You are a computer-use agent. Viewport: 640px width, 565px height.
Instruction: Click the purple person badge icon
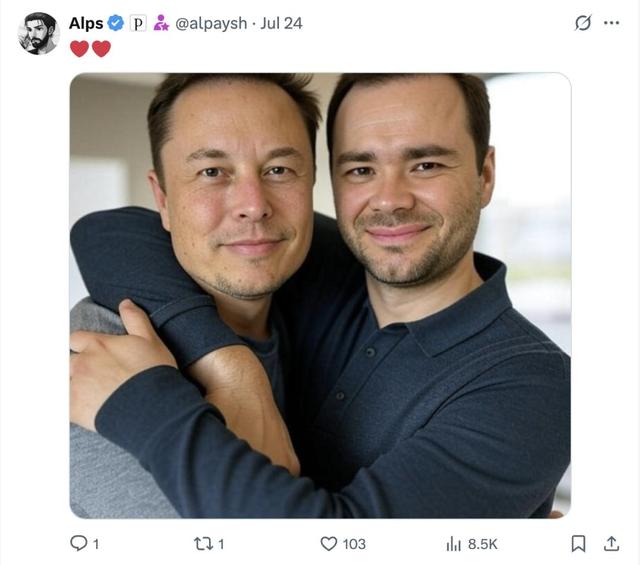160,23
